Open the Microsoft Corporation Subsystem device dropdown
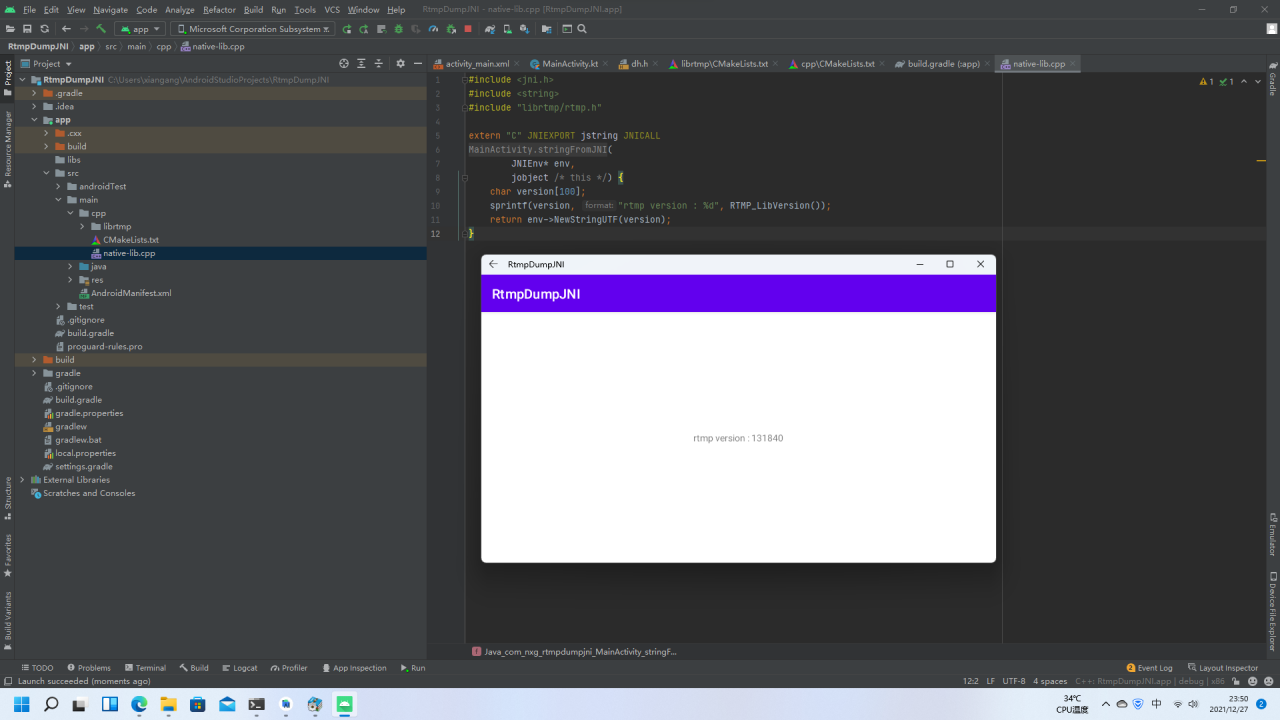1280x720 pixels. [253, 29]
